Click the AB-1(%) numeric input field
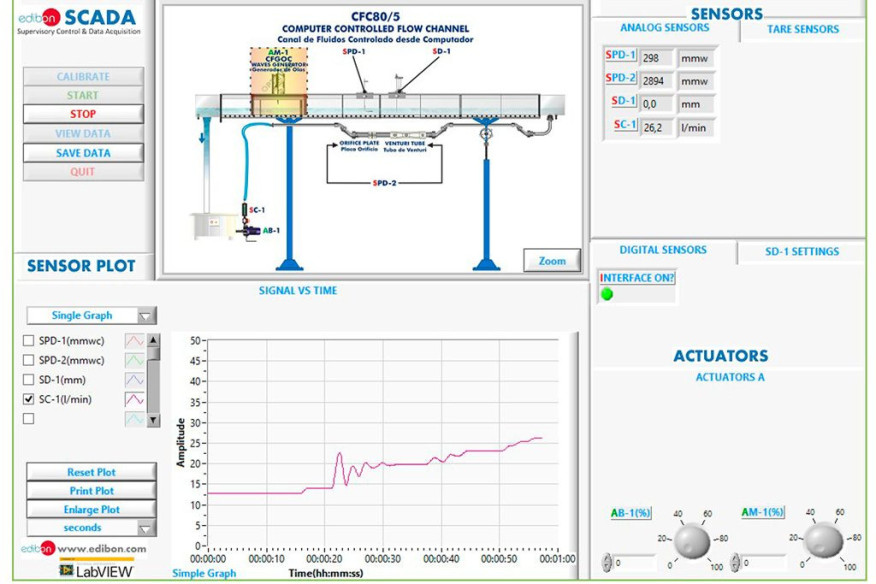The width and height of the screenshot is (876, 584). click(x=634, y=563)
